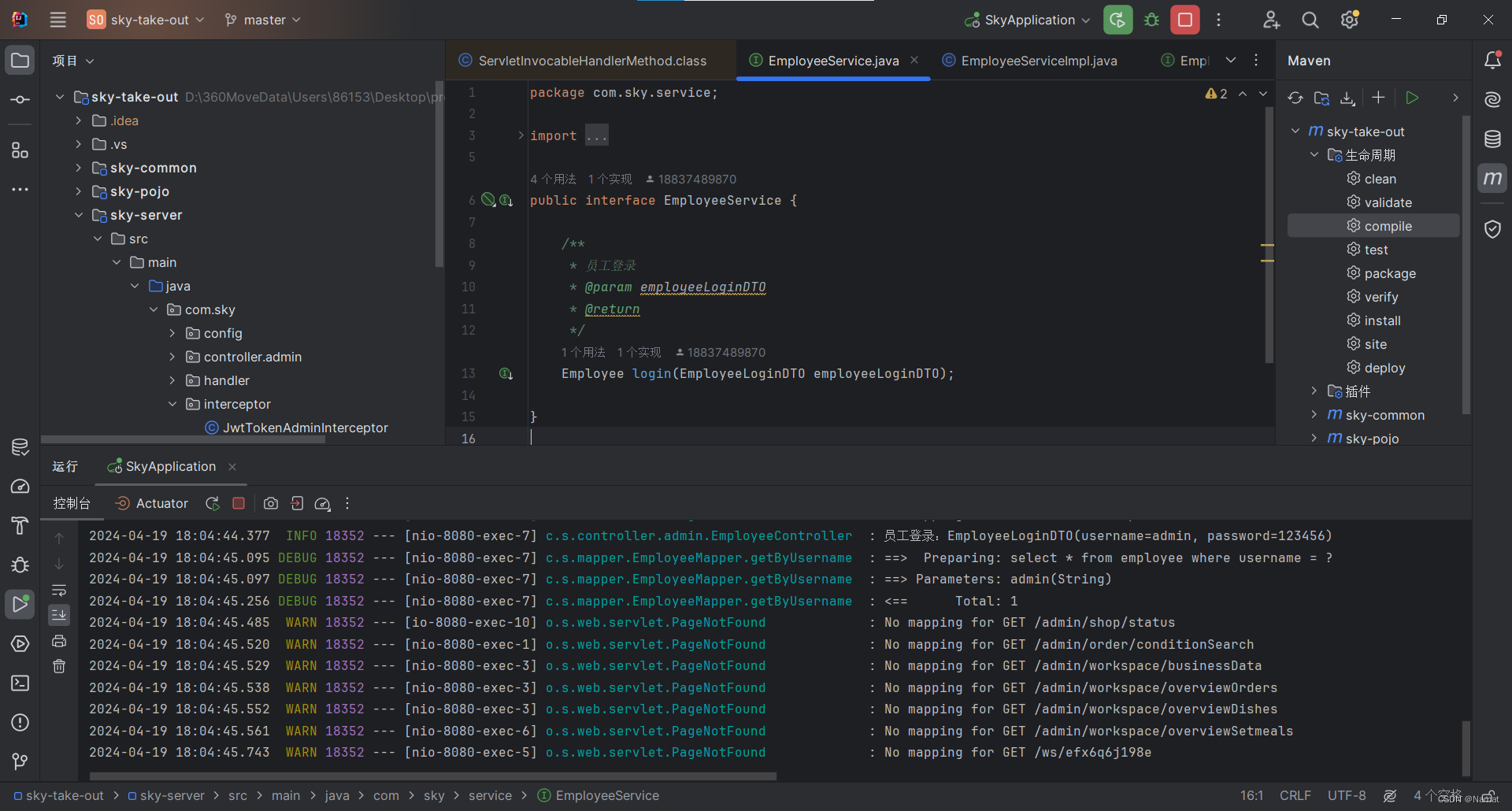The height and width of the screenshot is (811, 1512).
Task: Open the Project tool window icon
Action: [20, 61]
